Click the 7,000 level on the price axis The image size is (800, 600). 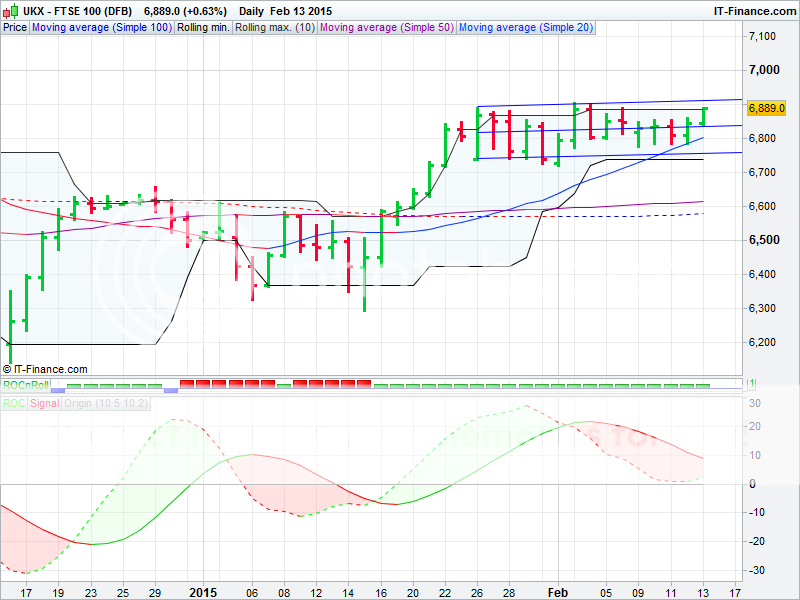pos(763,70)
